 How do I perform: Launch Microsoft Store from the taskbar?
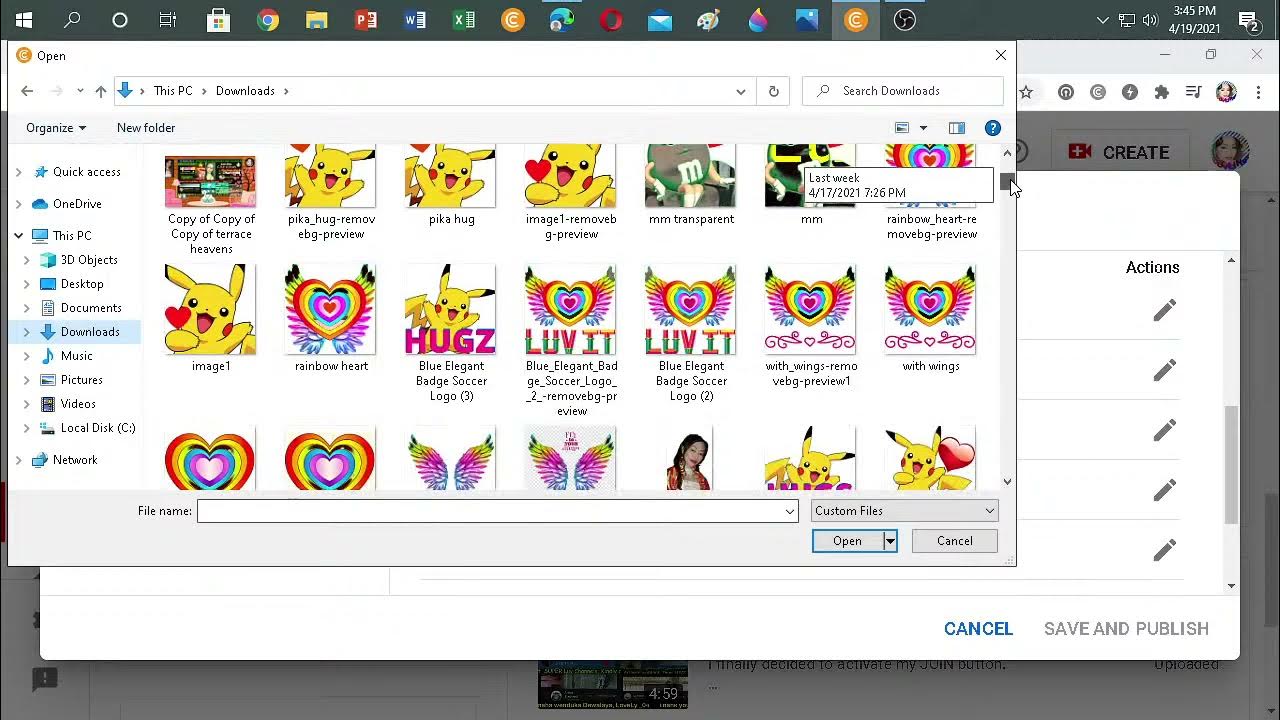pyautogui.click(x=218, y=20)
